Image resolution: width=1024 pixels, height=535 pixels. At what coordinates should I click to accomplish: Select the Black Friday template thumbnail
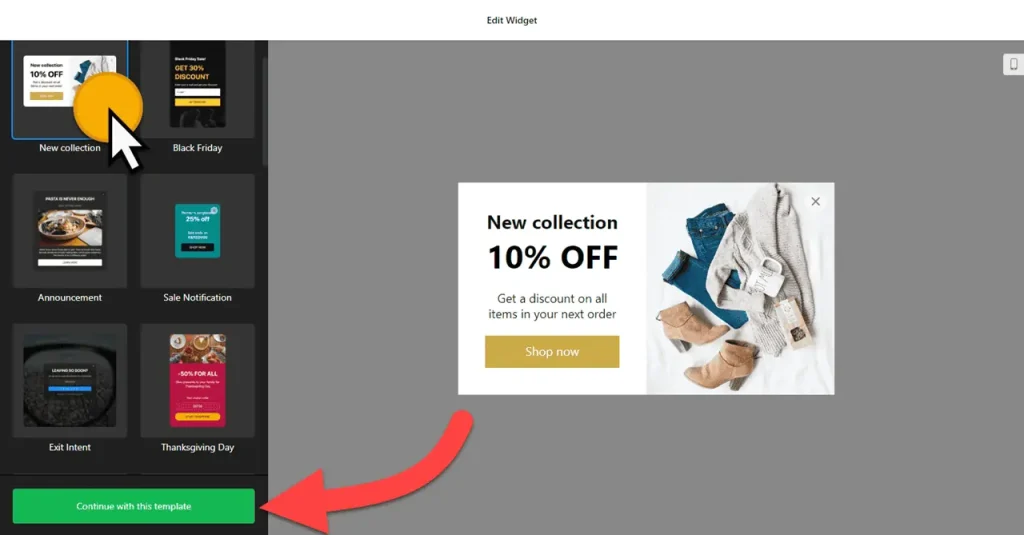pos(197,89)
